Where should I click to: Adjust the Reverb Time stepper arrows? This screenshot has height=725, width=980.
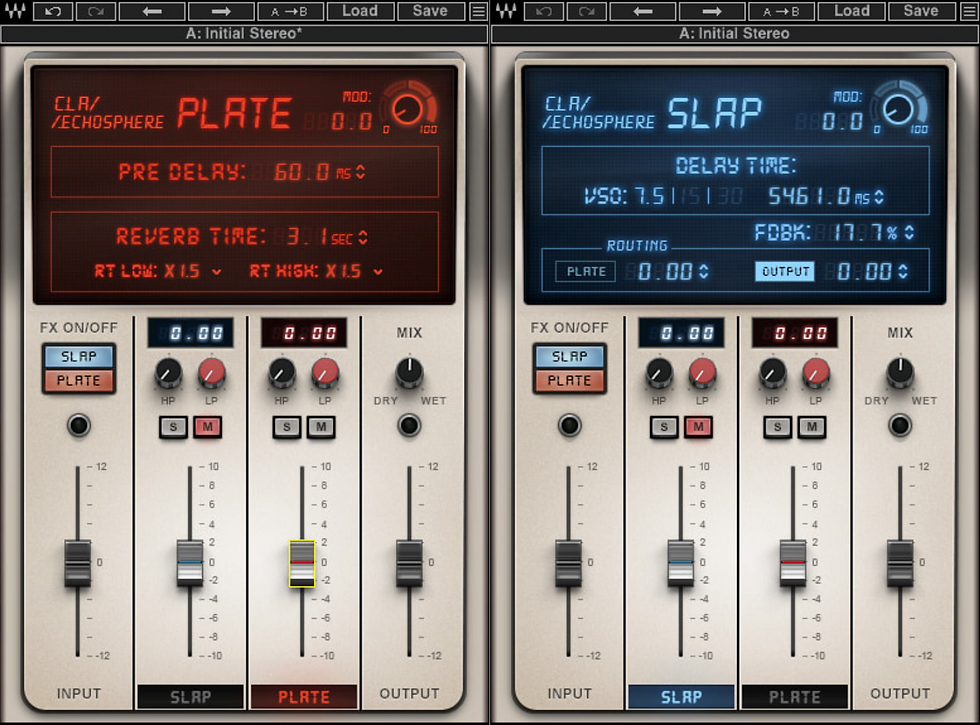(363, 238)
